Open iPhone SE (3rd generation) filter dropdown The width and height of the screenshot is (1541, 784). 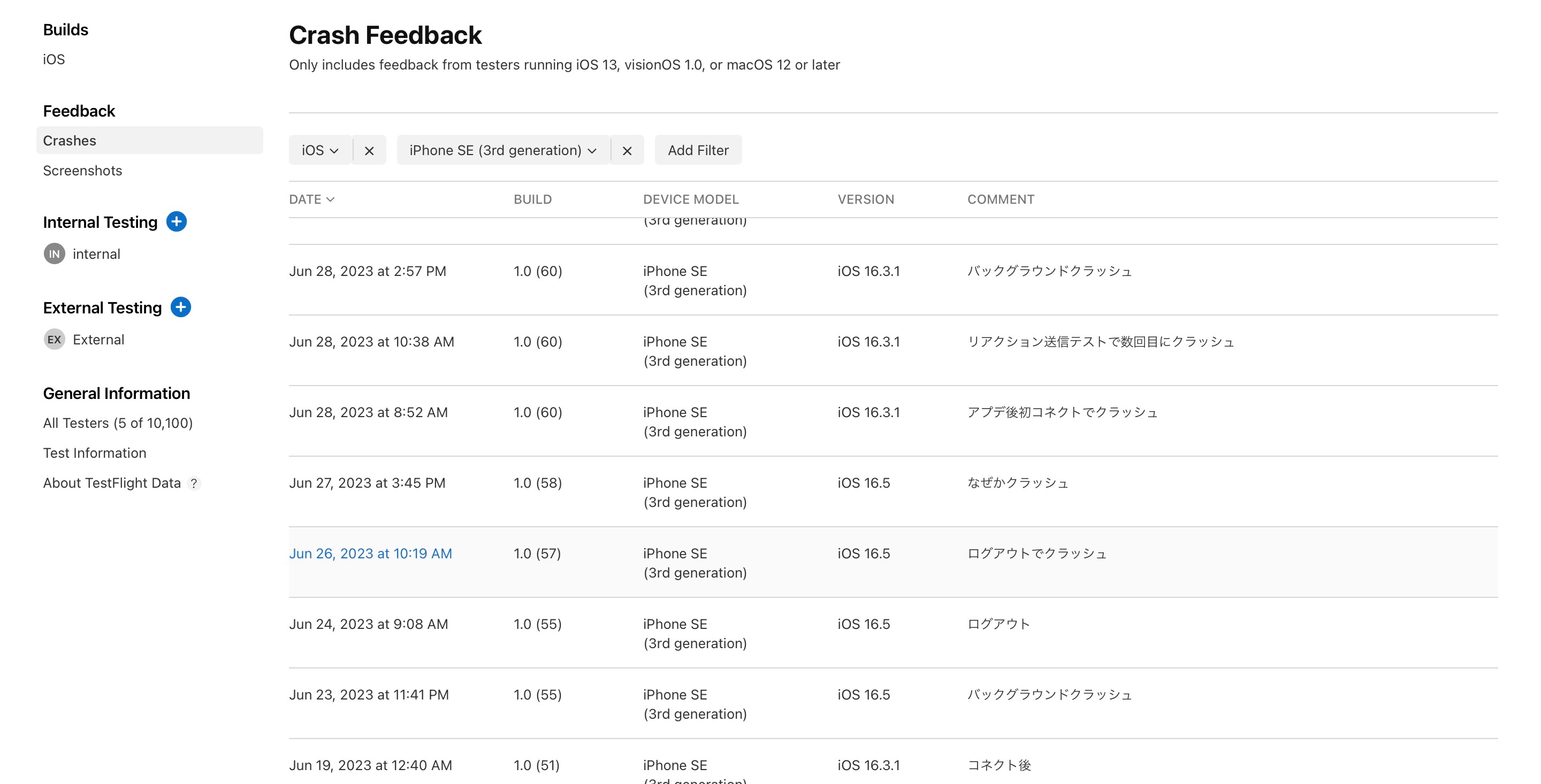pyautogui.click(x=502, y=150)
